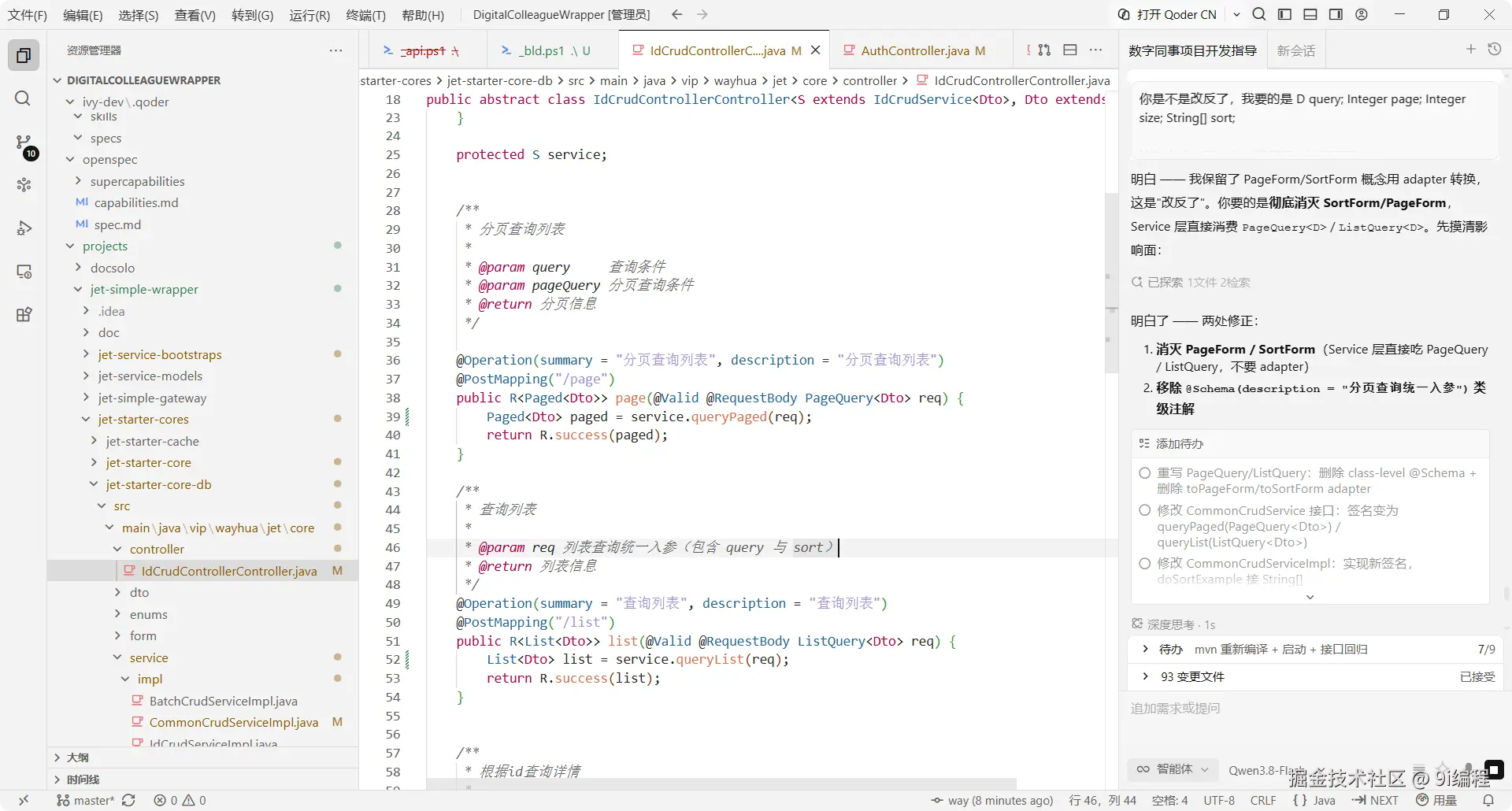
Task: Click the title bar search icon
Action: click(x=1259, y=14)
